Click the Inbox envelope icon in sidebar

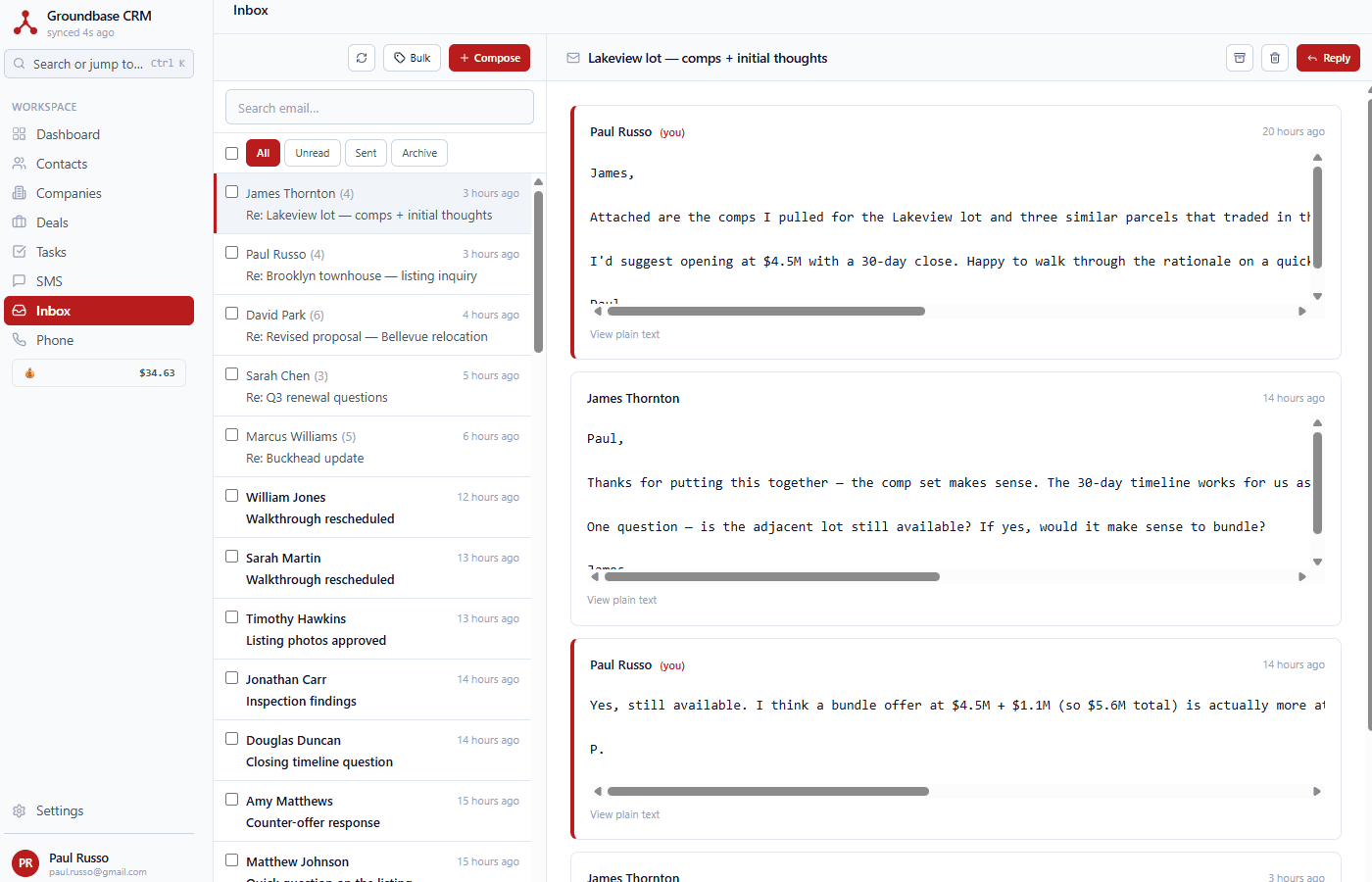coord(20,311)
